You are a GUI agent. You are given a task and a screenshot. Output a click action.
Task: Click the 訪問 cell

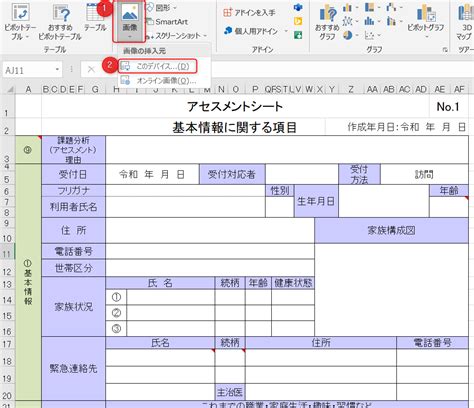tap(424, 174)
